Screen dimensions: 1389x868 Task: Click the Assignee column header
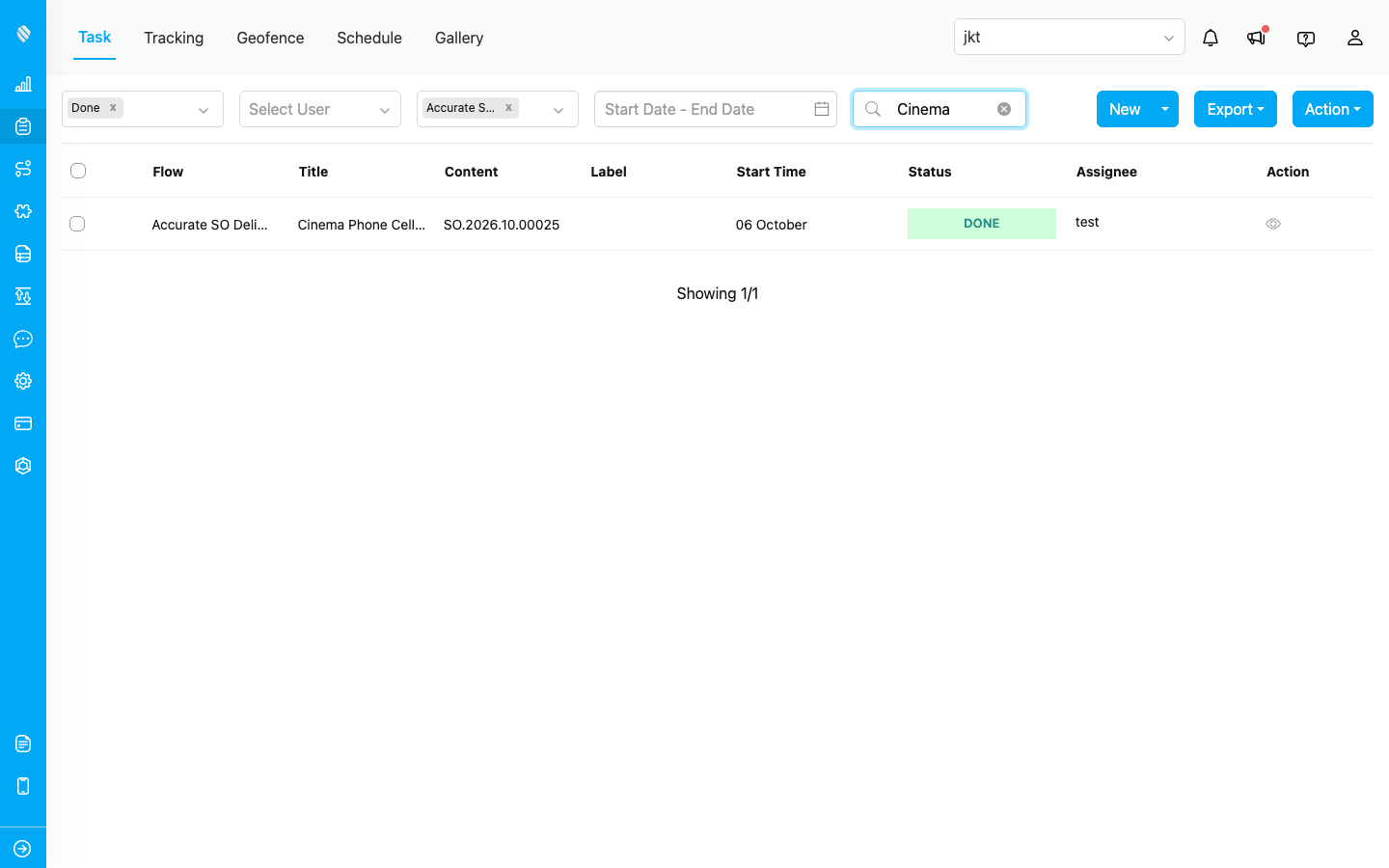click(x=1106, y=172)
